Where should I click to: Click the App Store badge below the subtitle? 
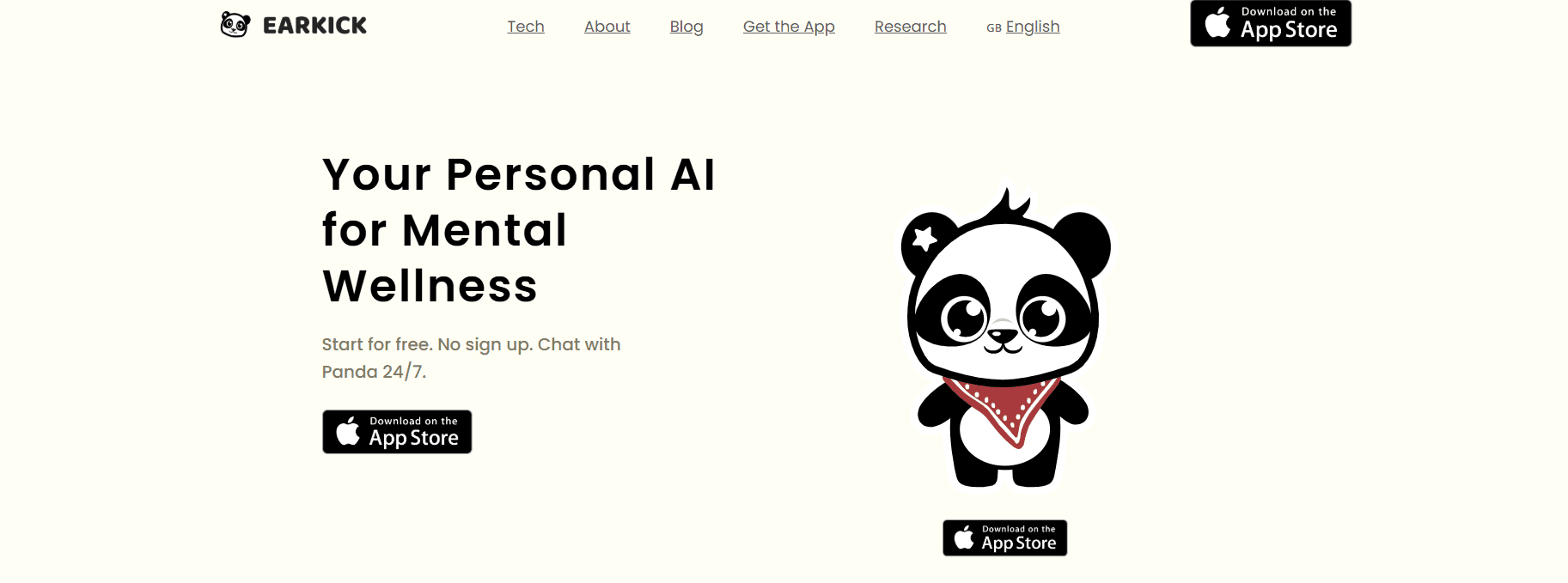pyautogui.click(x=397, y=432)
